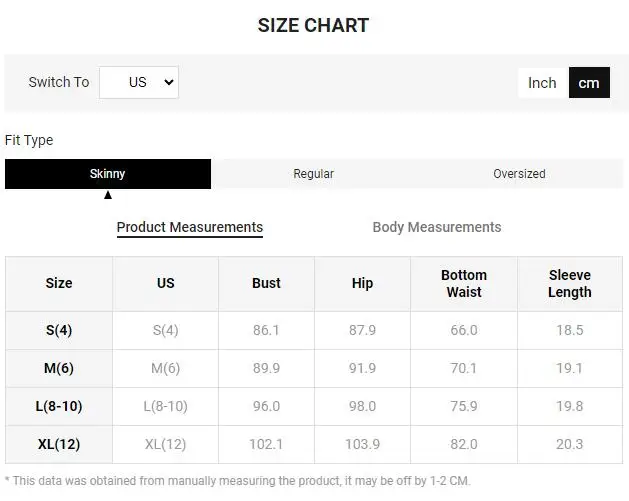The width and height of the screenshot is (629, 501).
Task: Select the M(6) size row label
Action: pyautogui.click(x=59, y=368)
